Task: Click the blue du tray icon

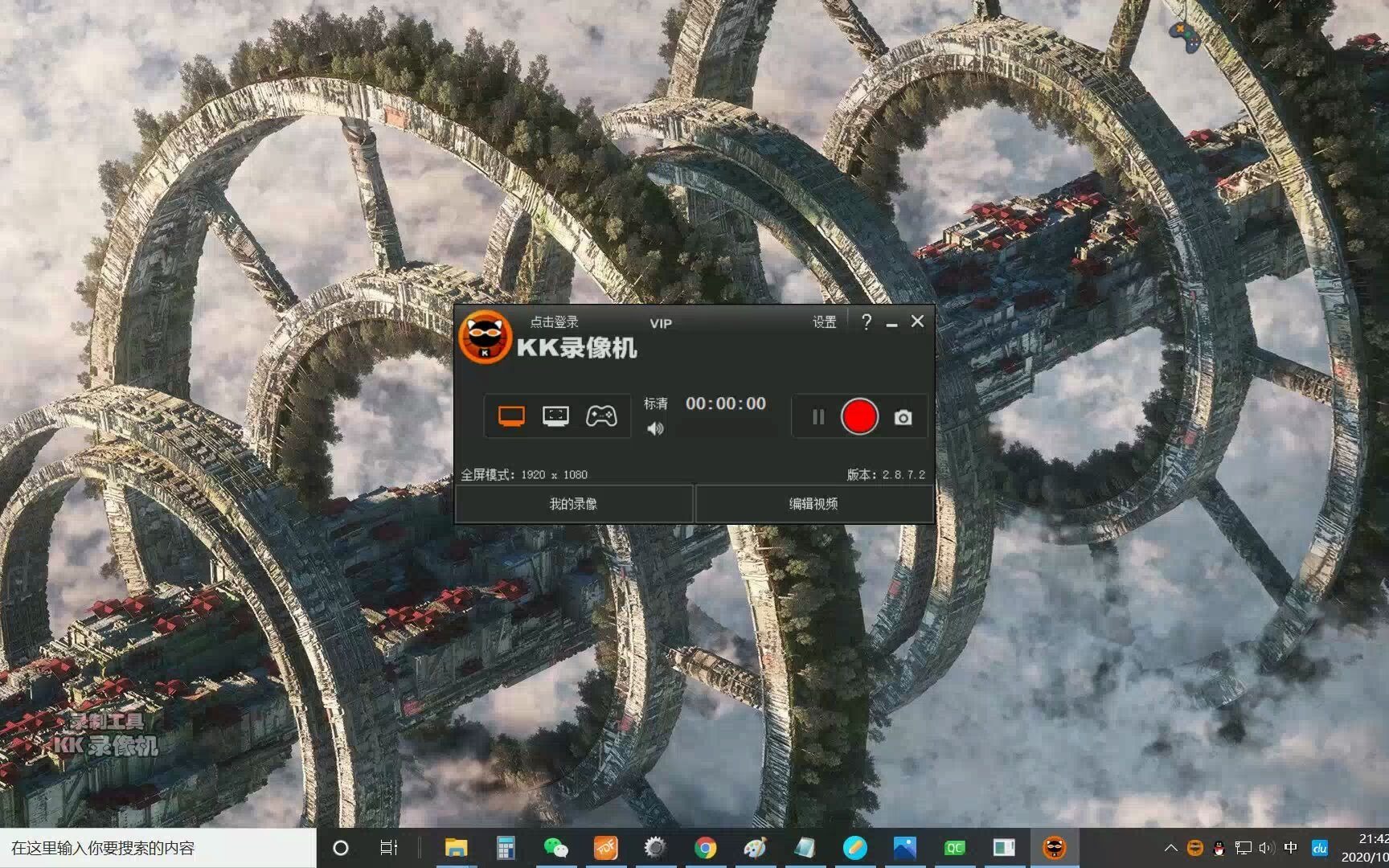Action: (1319, 848)
